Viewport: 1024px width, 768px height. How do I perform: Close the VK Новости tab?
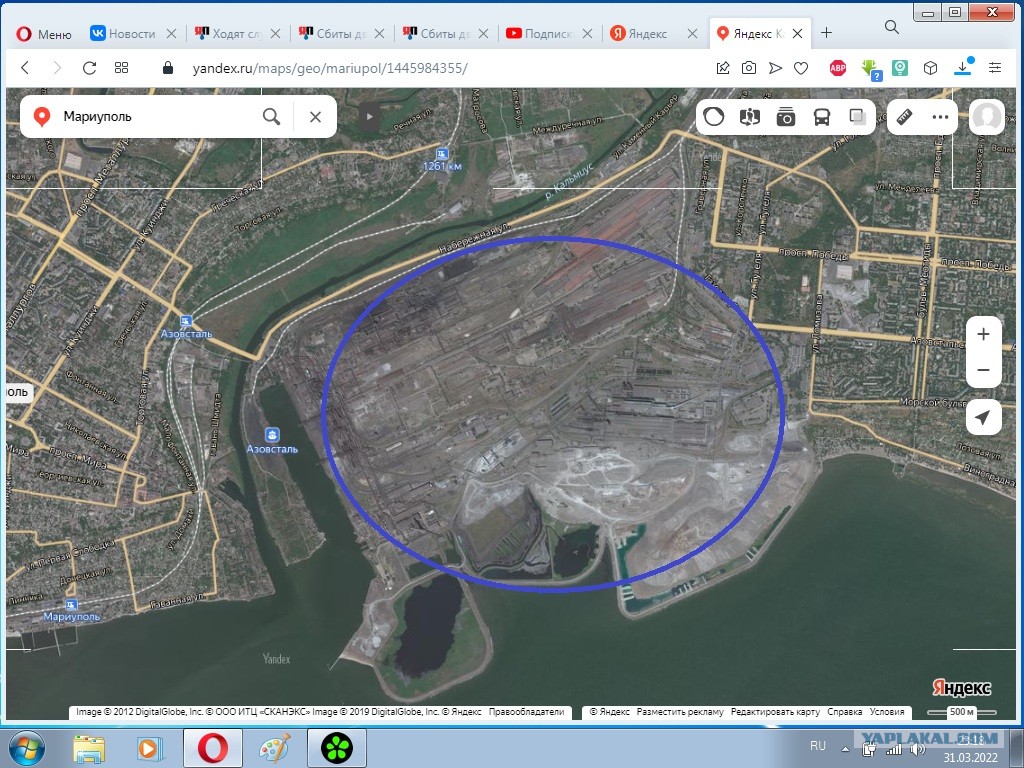tap(171, 33)
